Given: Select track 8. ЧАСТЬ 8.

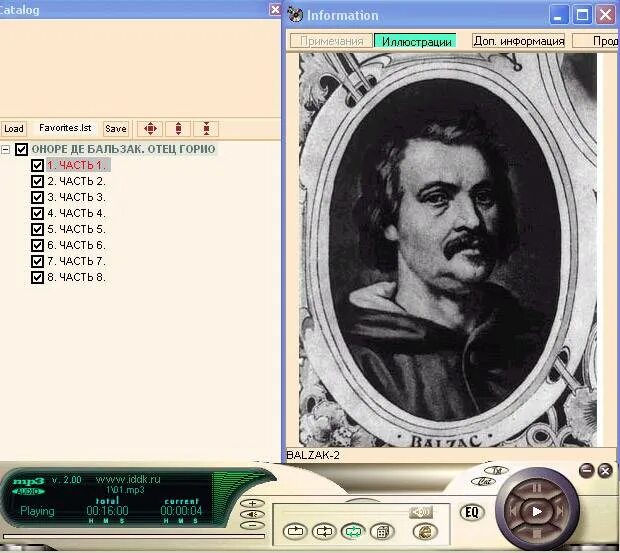Looking at the screenshot, I should coord(77,277).
